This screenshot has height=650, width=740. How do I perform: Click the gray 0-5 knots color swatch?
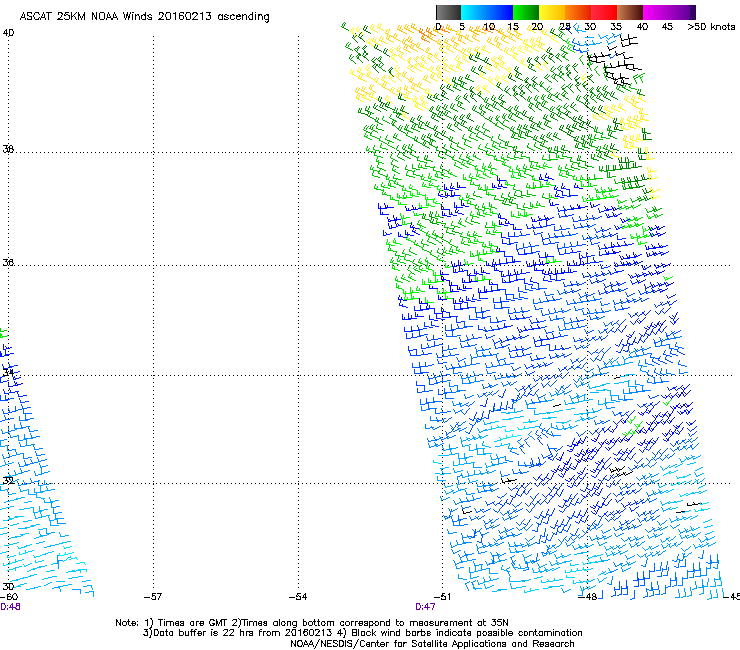[448, 12]
